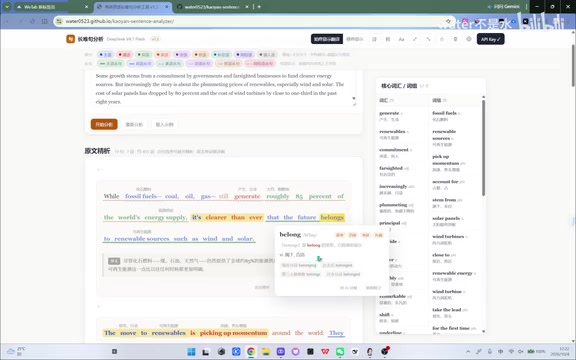Toggle the 宾语 green-dot legend chip
This screenshot has height=360, width=576.
pos(144,54)
